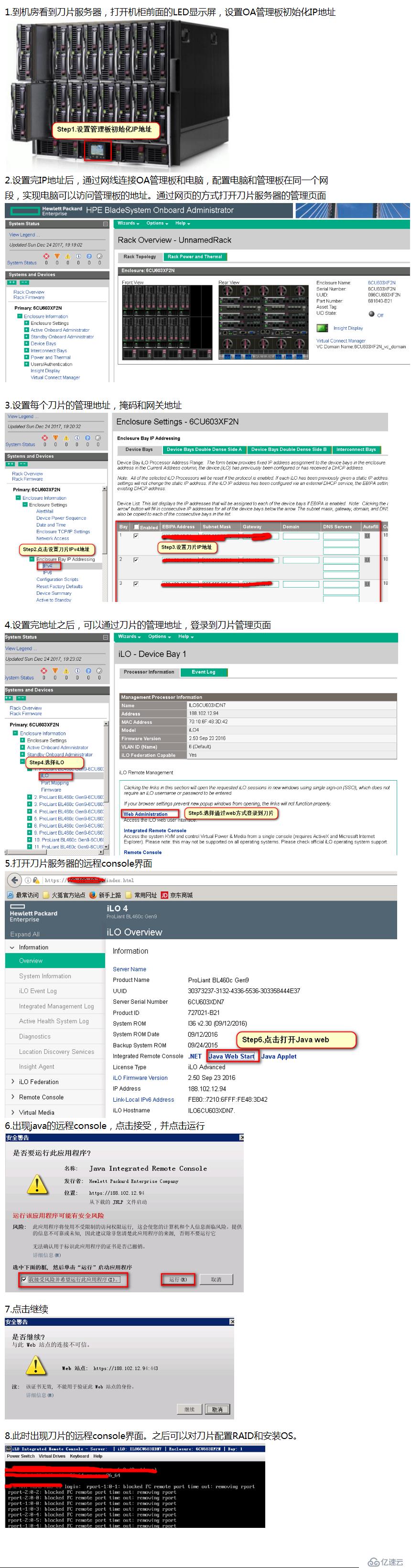Expand Remote Console sidebar section
Viewport: 411px width, 1568px height.
tap(13, 1096)
